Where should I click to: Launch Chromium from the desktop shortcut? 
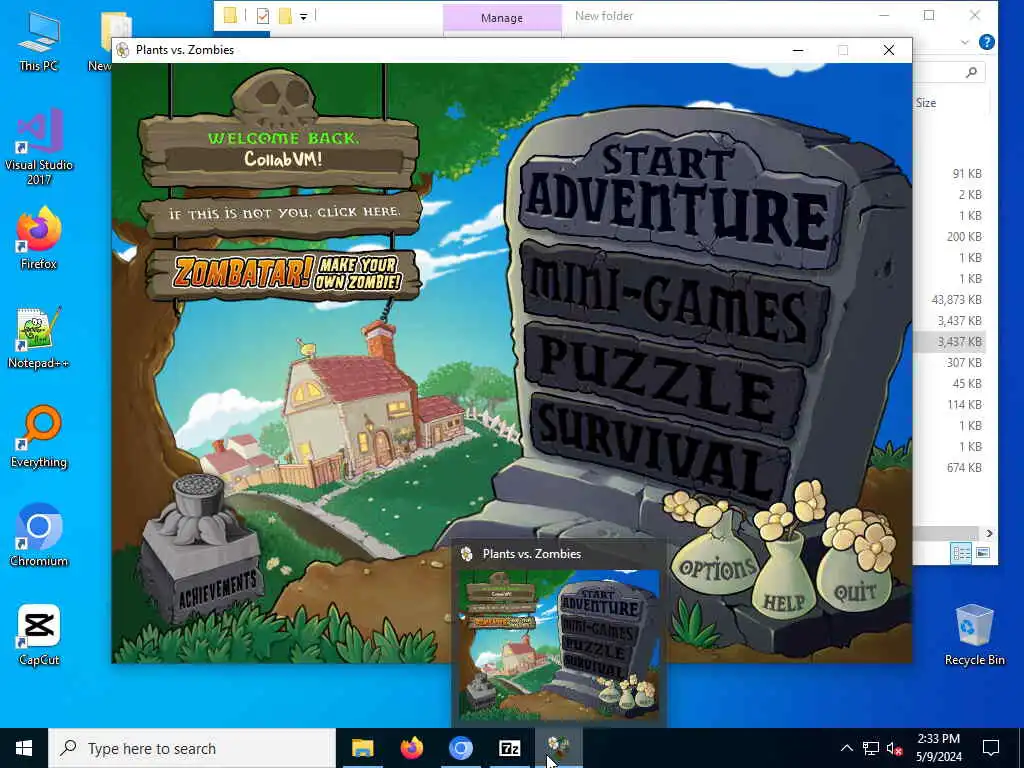click(x=39, y=536)
